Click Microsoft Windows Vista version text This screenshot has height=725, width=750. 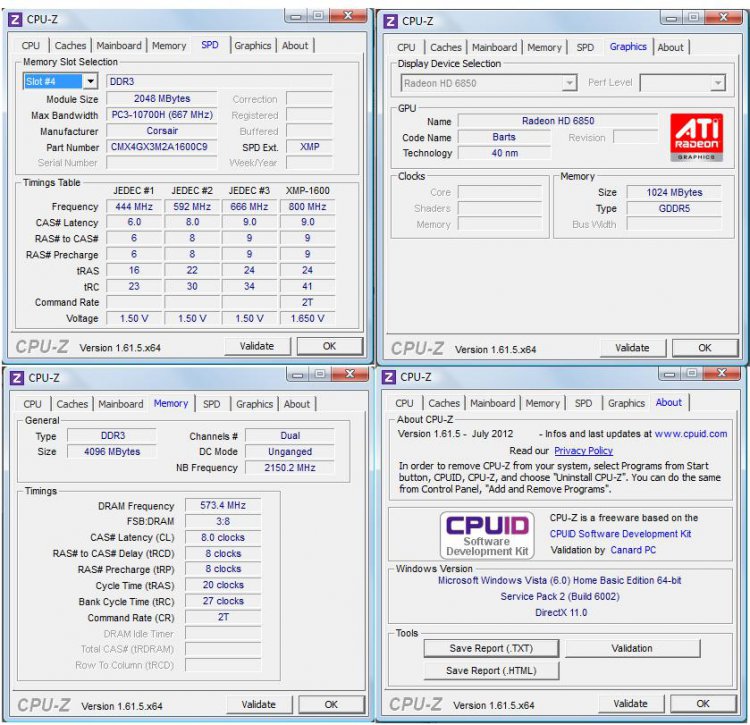(x=560, y=580)
